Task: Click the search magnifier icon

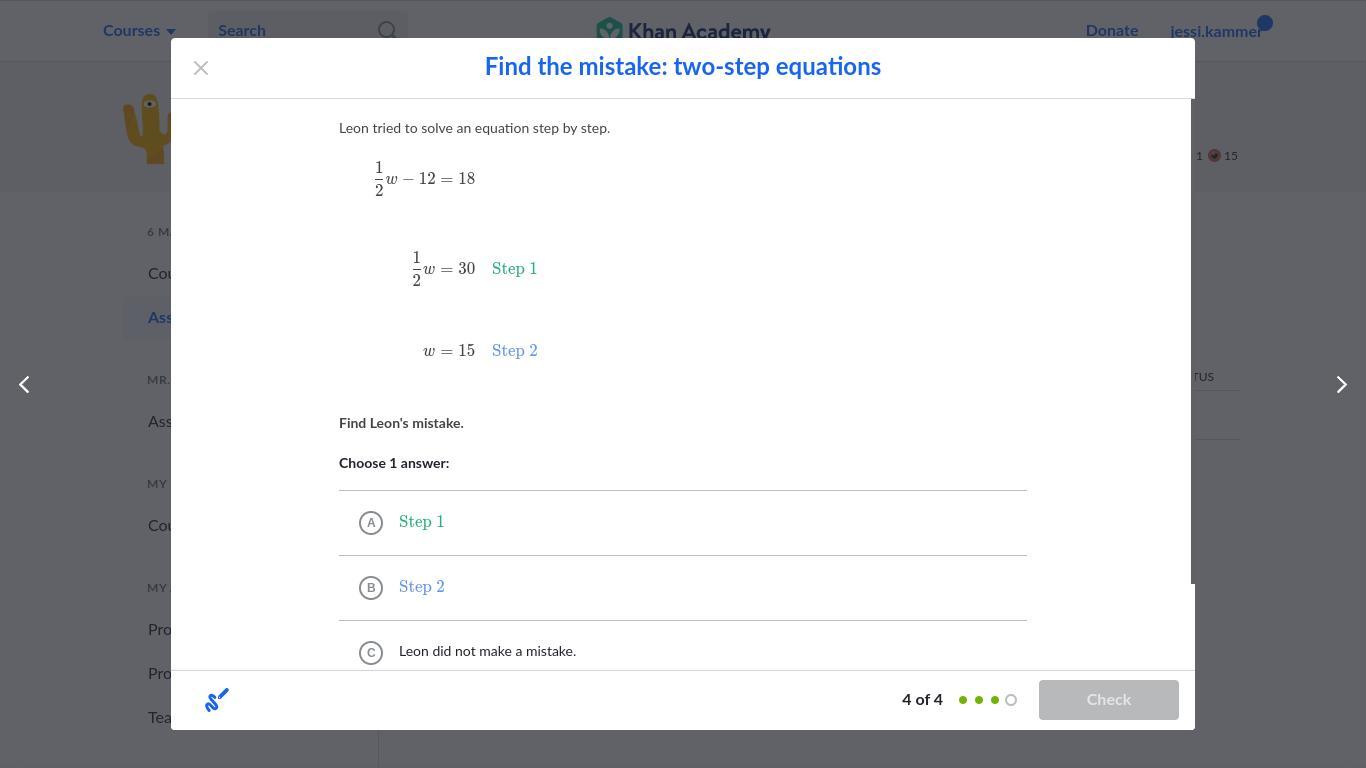Action: (387, 31)
